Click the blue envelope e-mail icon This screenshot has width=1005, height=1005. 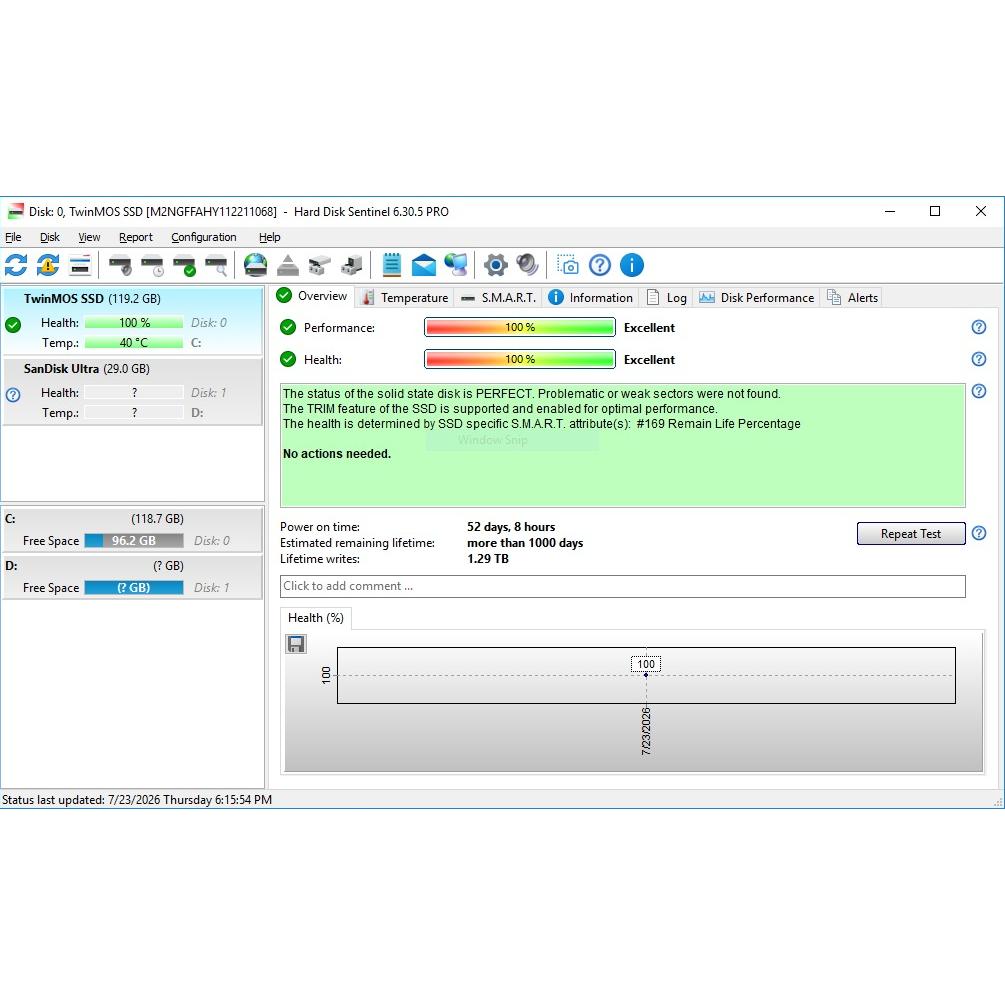point(424,265)
